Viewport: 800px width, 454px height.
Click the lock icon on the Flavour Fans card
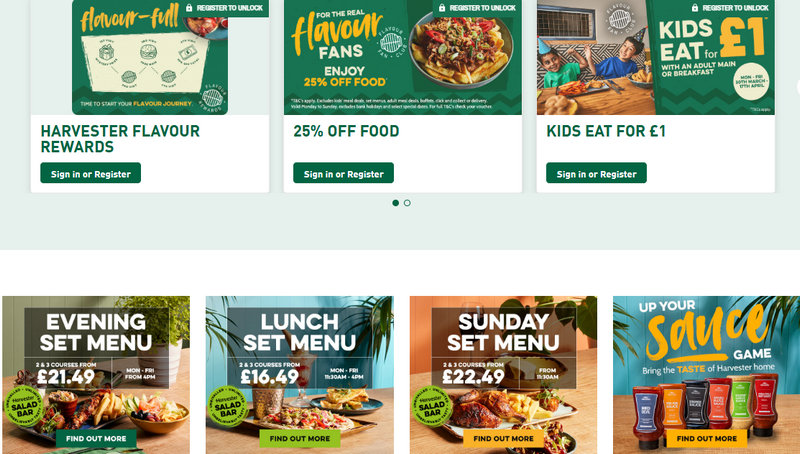(x=442, y=8)
